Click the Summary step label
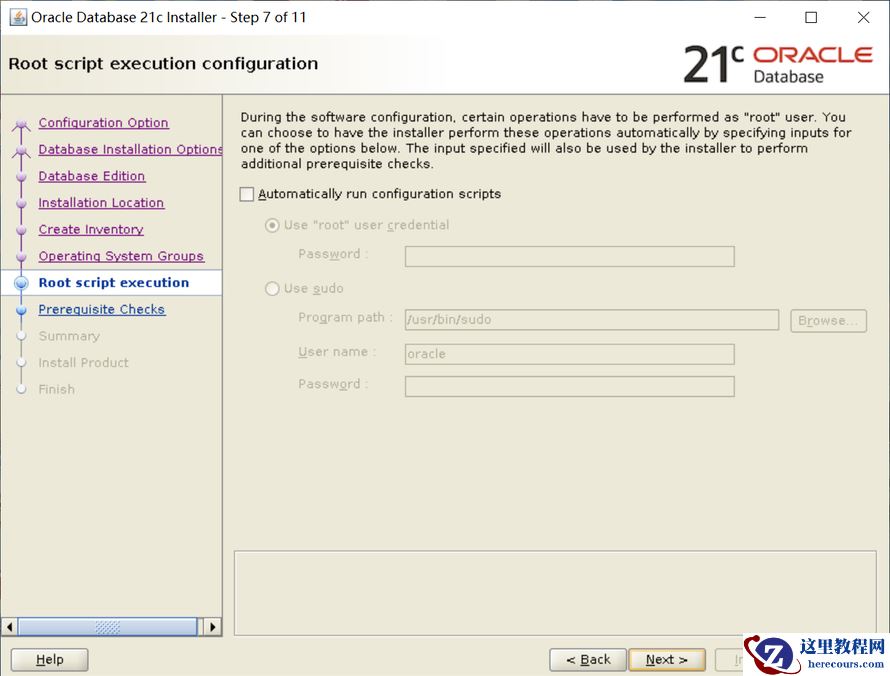Screen dimensions: 890x676 click(69, 336)
